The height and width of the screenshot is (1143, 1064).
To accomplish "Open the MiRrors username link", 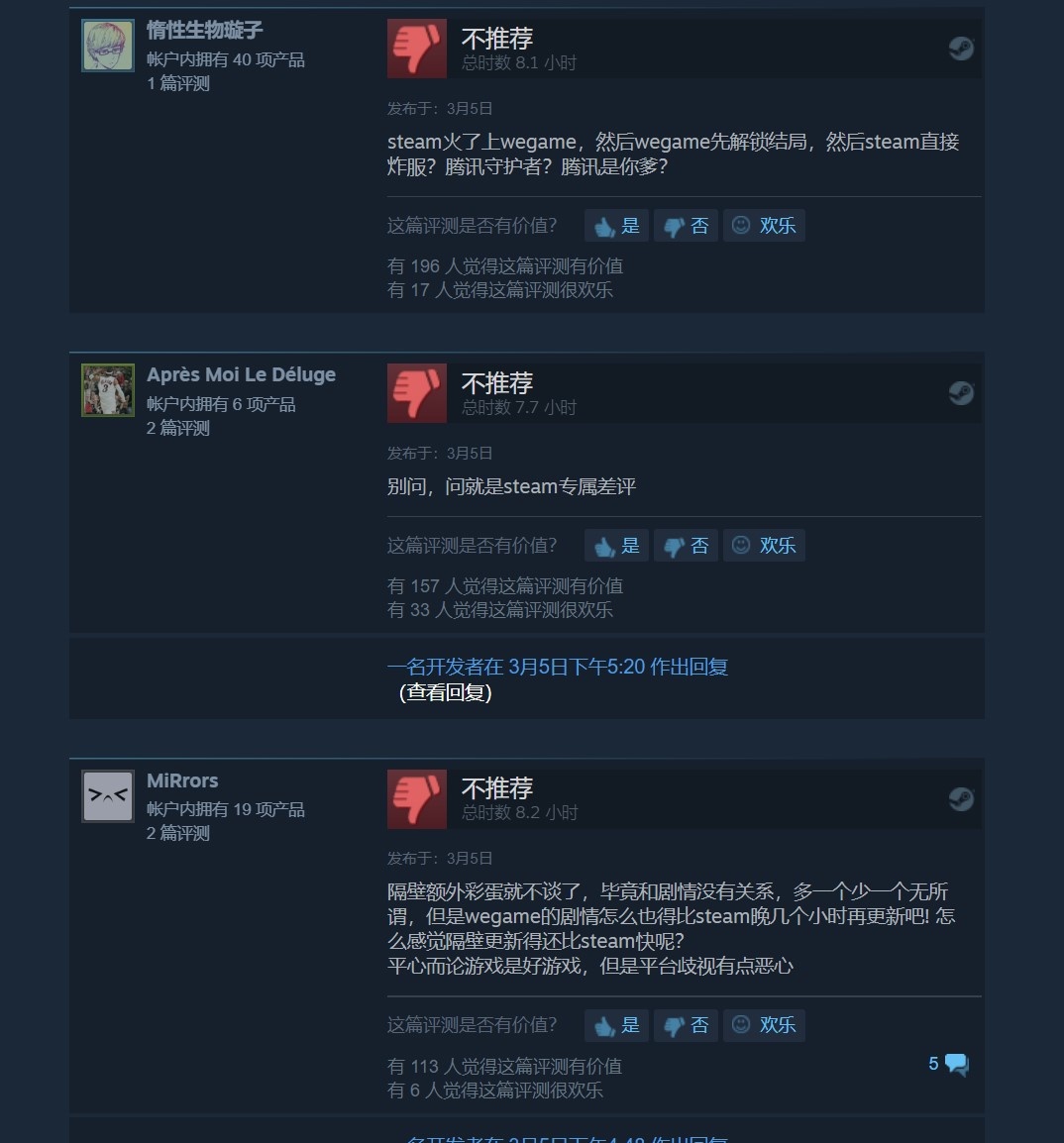I will click(182, 780).
